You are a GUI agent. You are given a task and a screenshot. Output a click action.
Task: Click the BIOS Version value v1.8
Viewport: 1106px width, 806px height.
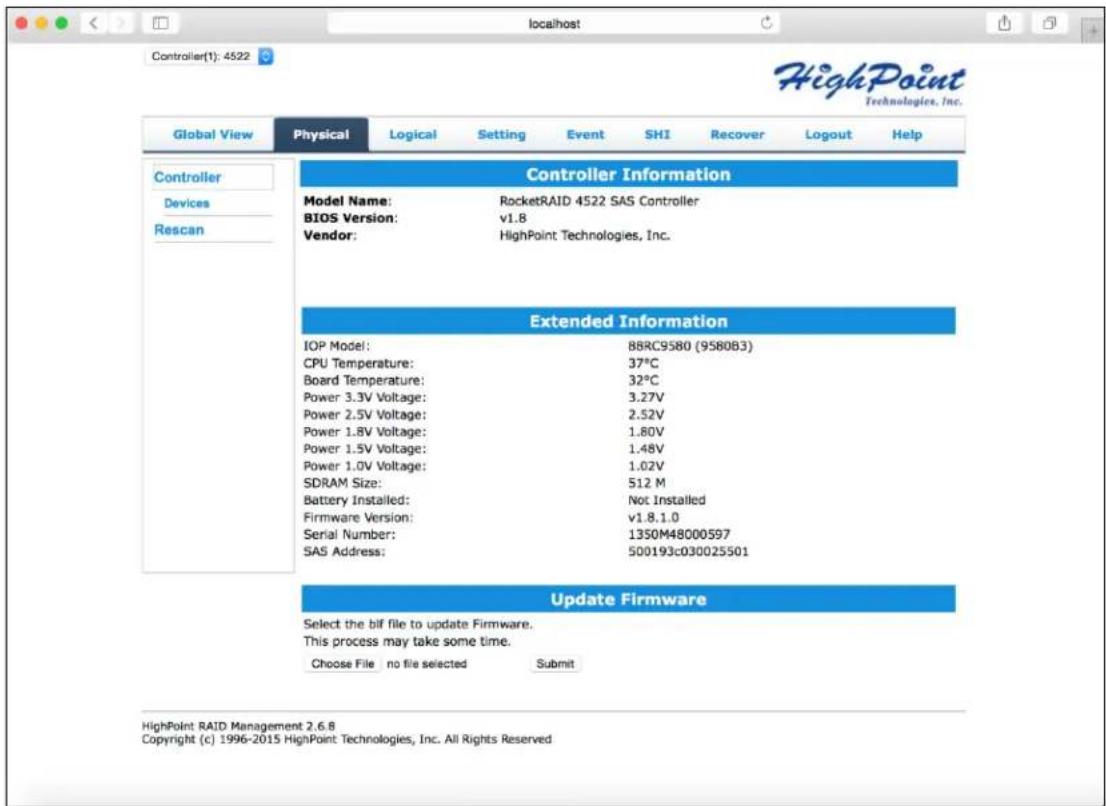[x=513, y=218]
